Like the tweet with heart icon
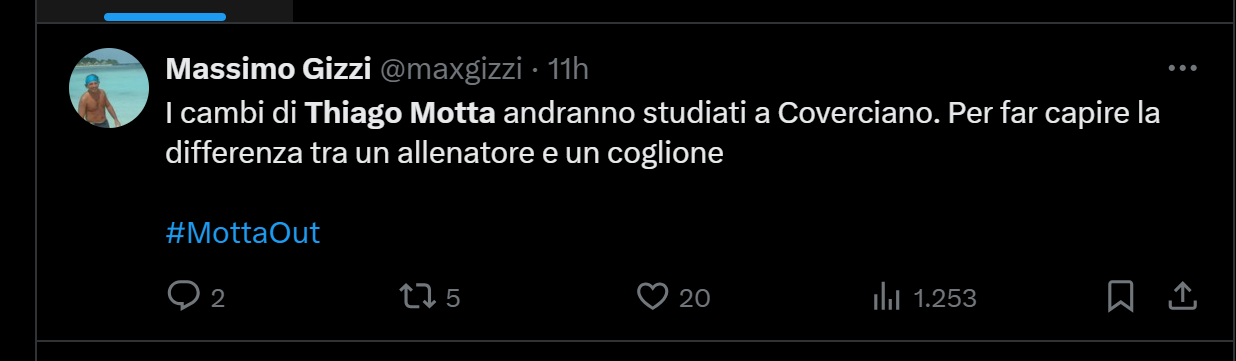 pyautogui.click(x=653, y=296)
